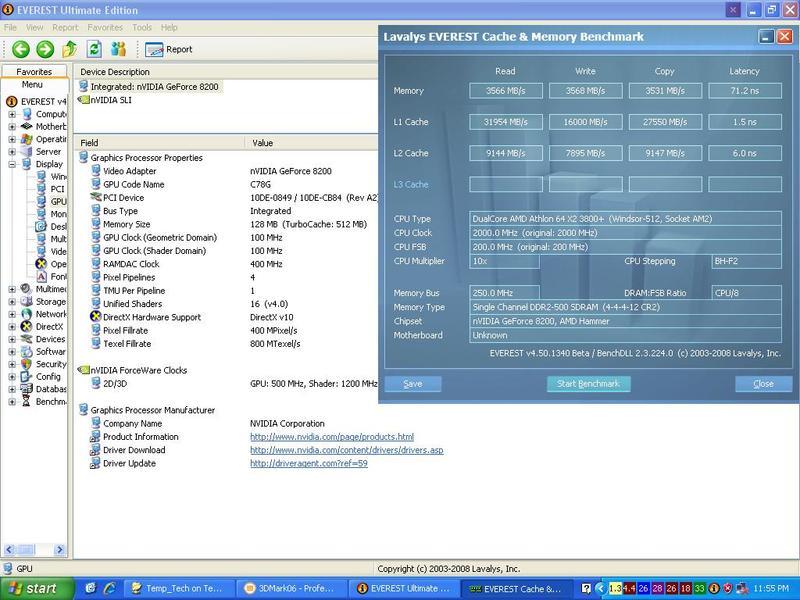Select the PCI item under Display
The height and width of the screenshot is (600, 800).
click(x=57, y=189)
